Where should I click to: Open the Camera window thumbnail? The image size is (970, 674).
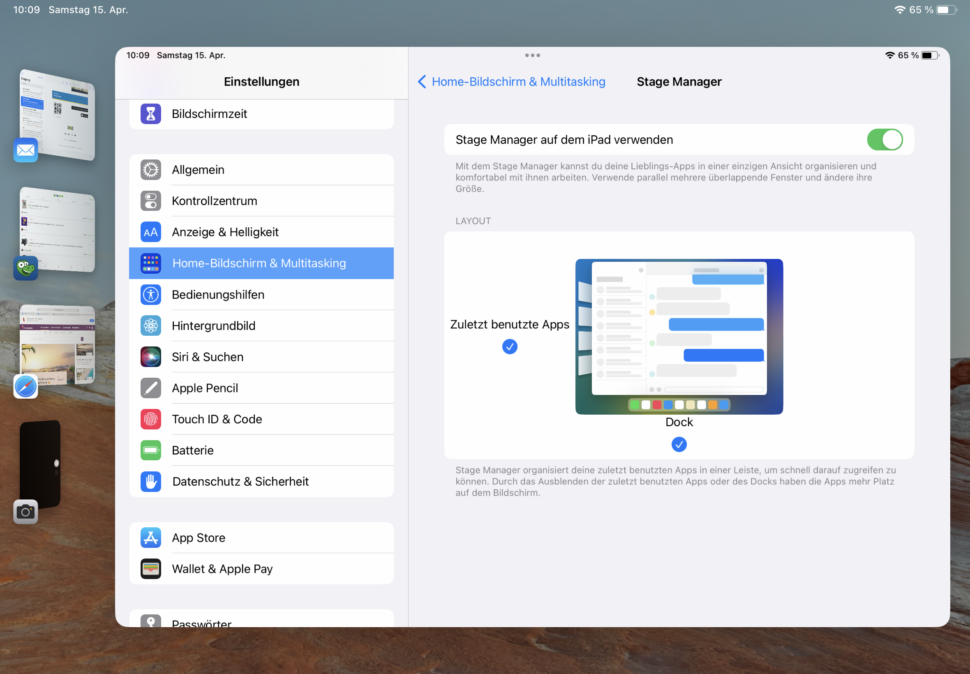pos(40,464)
